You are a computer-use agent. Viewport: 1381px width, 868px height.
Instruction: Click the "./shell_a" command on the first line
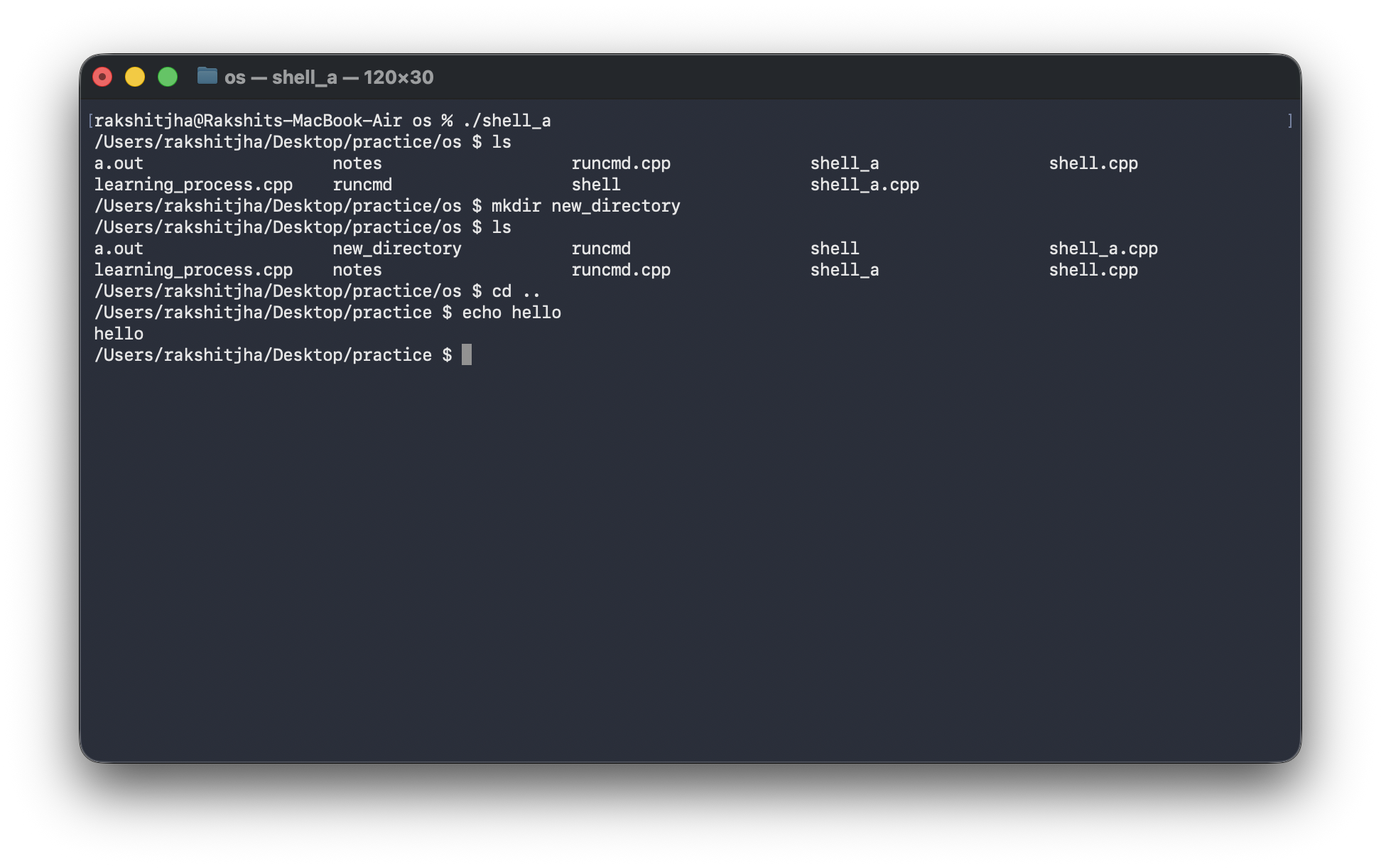(507, 121)
